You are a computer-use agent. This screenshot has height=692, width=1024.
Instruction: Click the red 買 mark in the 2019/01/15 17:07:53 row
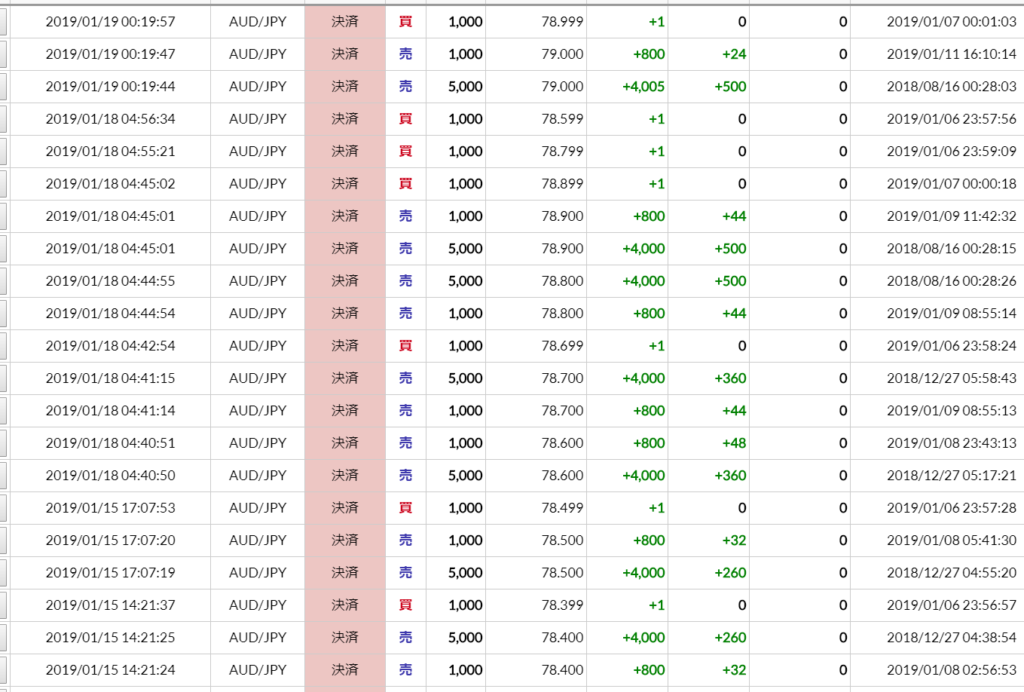406,508
